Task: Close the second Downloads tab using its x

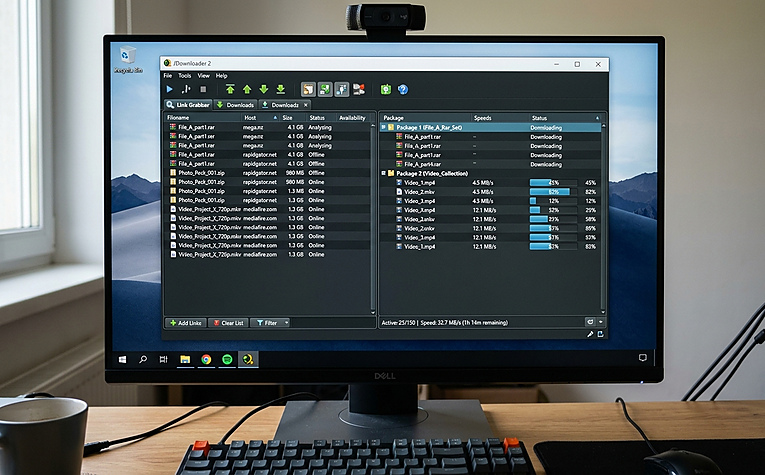Action: pyautogui.click(x=306, y=105)
